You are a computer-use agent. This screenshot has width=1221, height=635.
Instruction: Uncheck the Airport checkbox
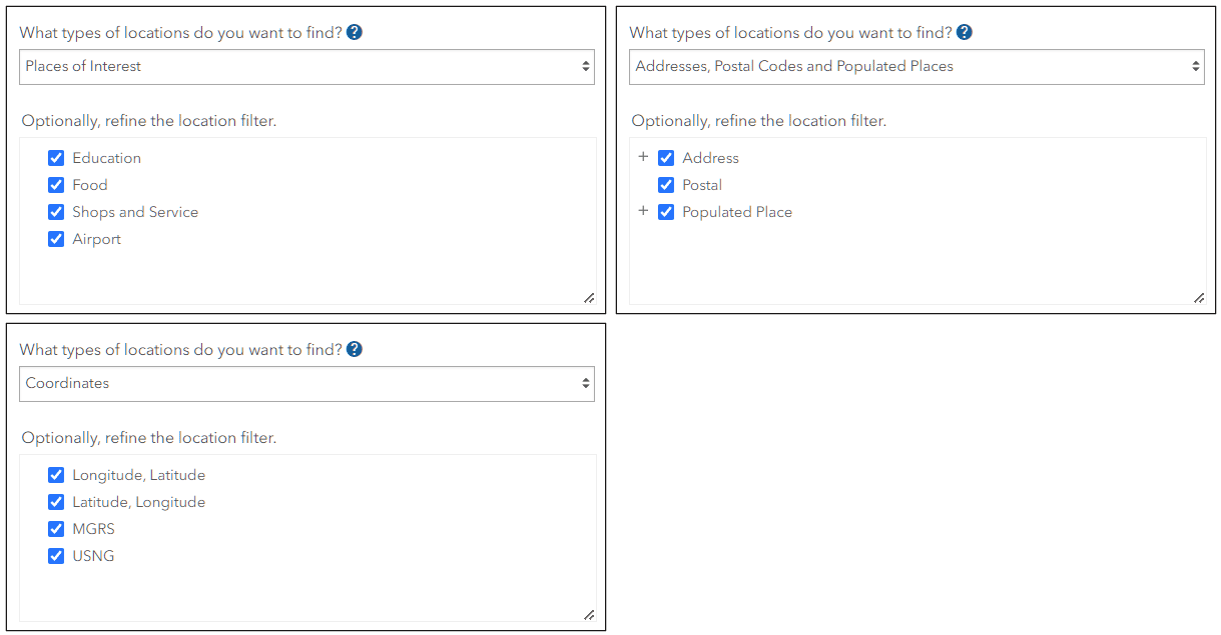pyautogui.click(x=56, y=239)
